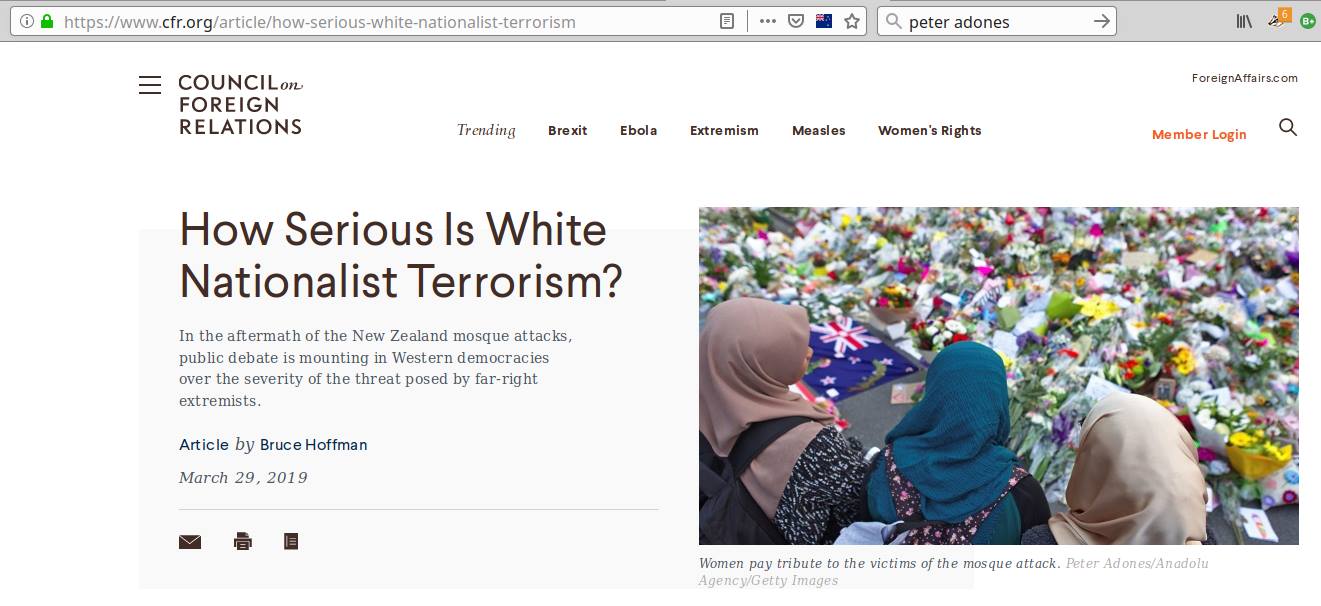Open the browser Library icon
Image resolution: width=1321 pixels, height=606 pixels.
coord(1245,21)
